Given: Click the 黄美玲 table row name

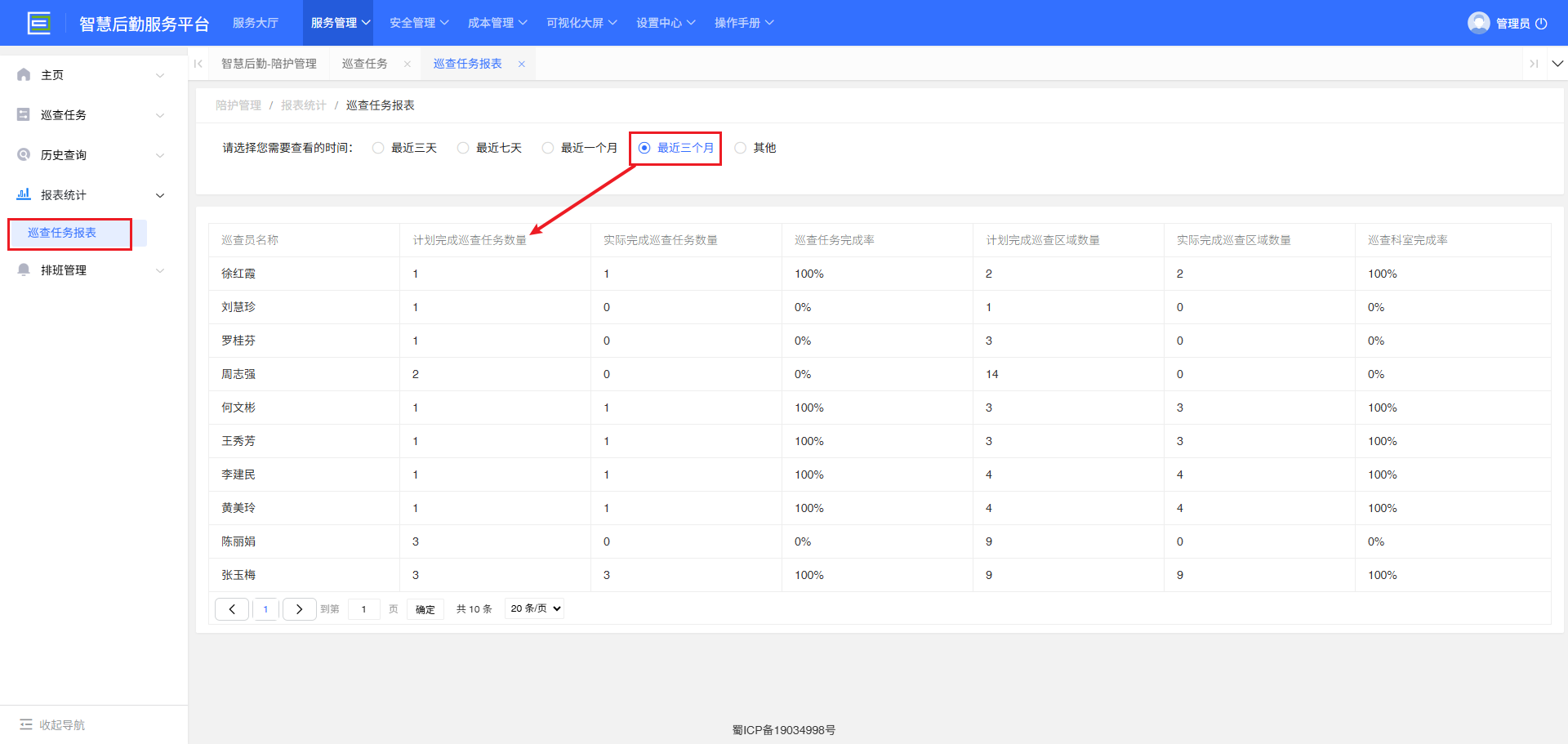Looking at the screenshot, I should (238, 508).
